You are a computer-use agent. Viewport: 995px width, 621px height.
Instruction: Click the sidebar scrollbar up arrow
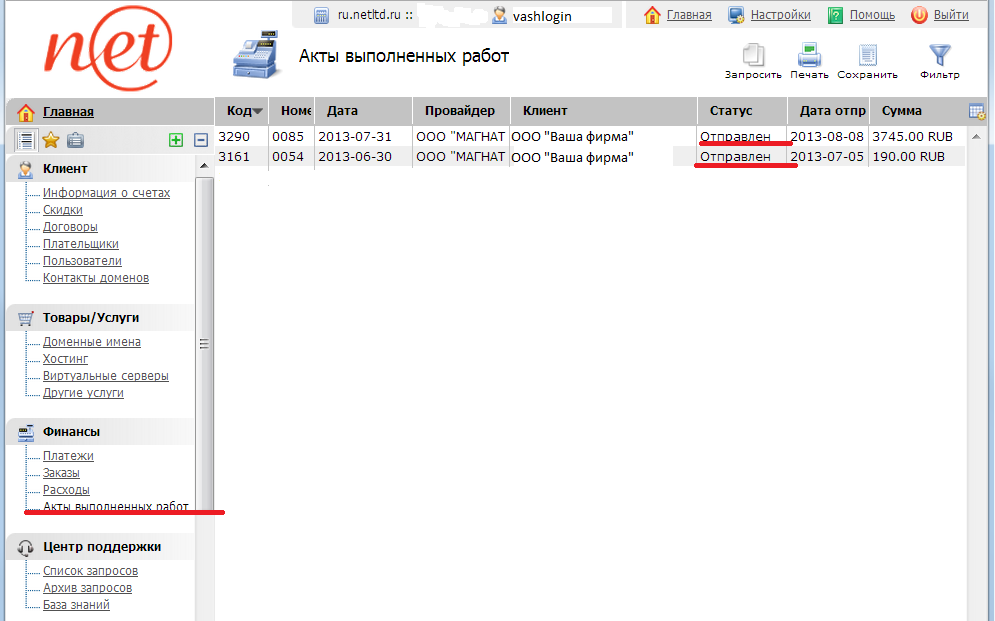point(204,164)
